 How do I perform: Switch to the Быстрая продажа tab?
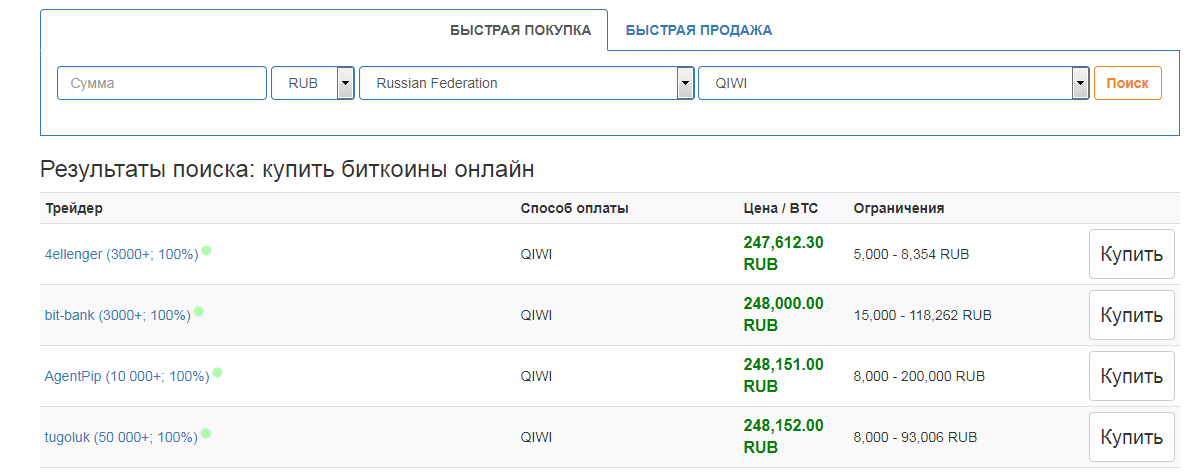click(698, 30)
